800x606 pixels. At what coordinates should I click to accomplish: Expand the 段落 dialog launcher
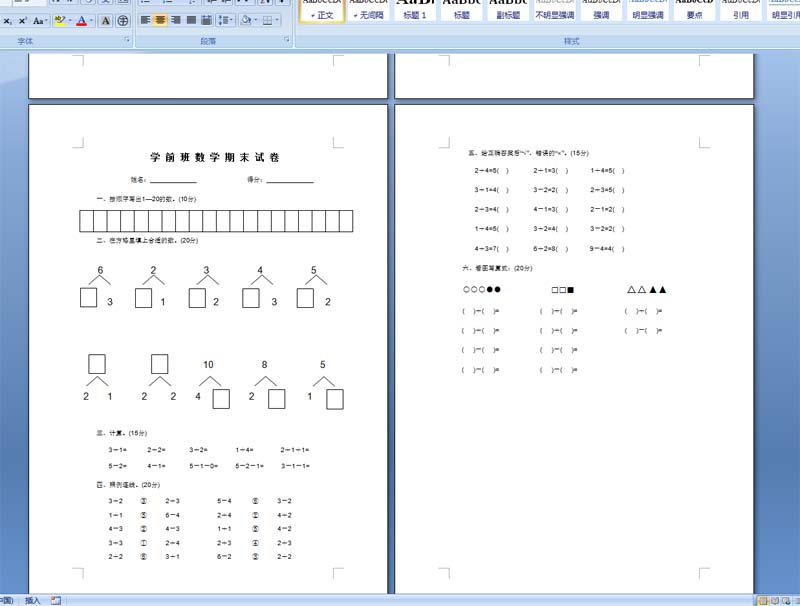pos(287,39)
